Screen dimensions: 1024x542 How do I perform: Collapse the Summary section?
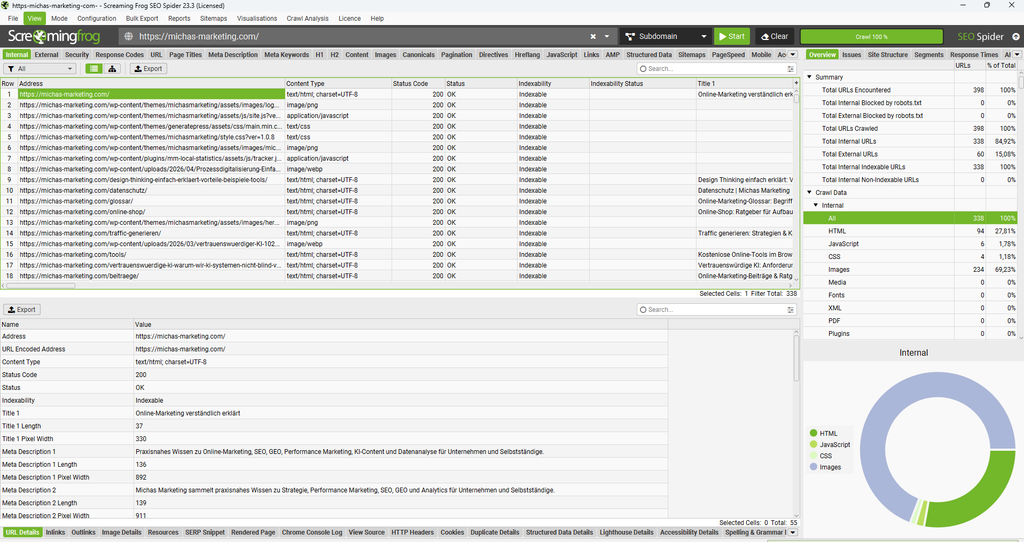click(x=810, y=77)
